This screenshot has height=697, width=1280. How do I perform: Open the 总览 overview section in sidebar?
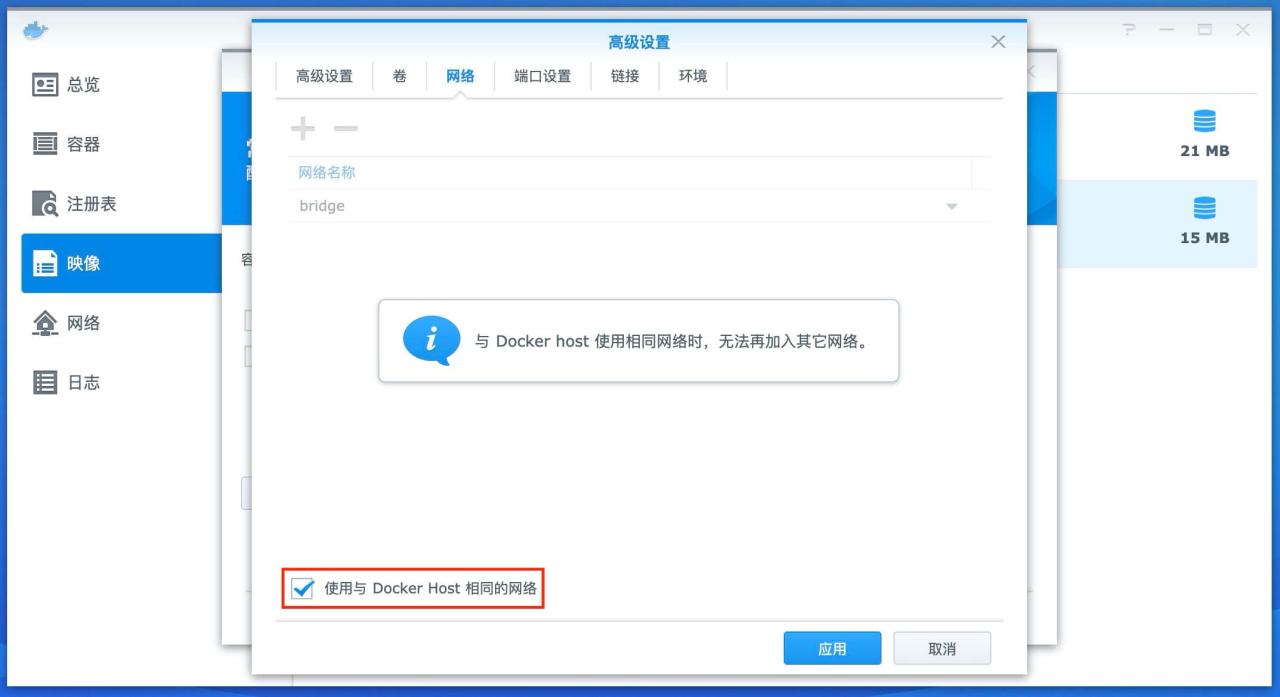coord(121,85)
